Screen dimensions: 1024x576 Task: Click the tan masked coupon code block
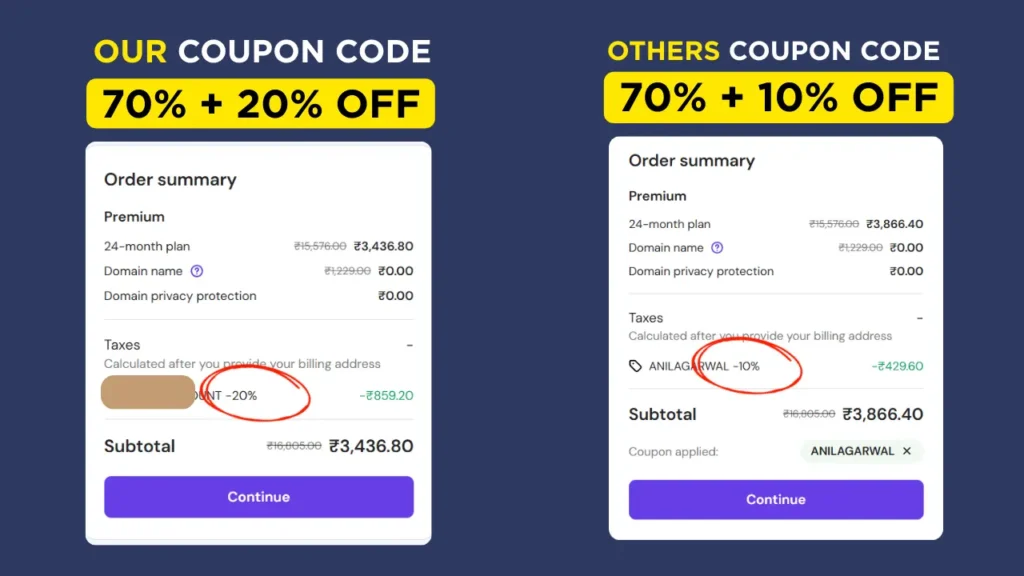point(148,392)
